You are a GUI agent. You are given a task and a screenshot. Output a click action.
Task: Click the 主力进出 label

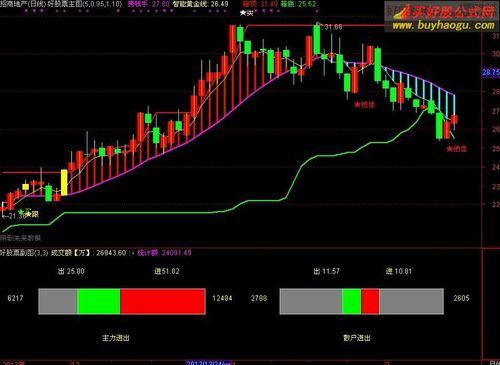tap(116, 338)
